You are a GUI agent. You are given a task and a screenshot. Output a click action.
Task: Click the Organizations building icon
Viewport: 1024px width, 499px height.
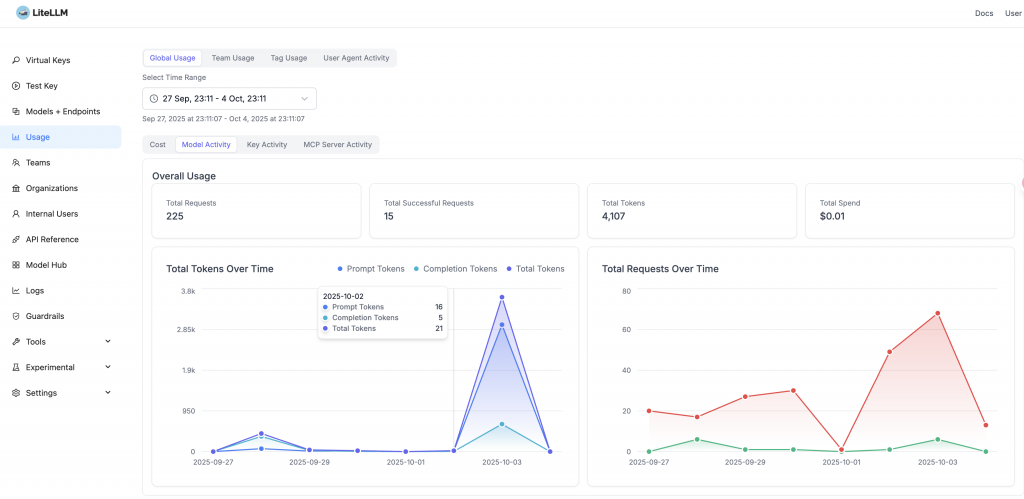(x=16, y=188)
